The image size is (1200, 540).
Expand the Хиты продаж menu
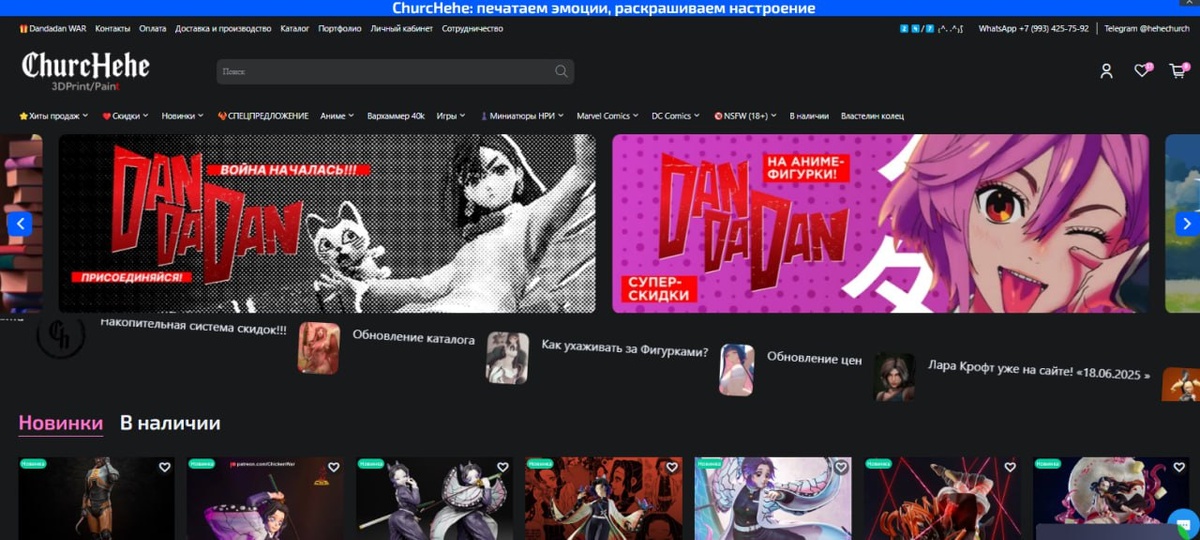pyautogui.click(x=55, y=116)
